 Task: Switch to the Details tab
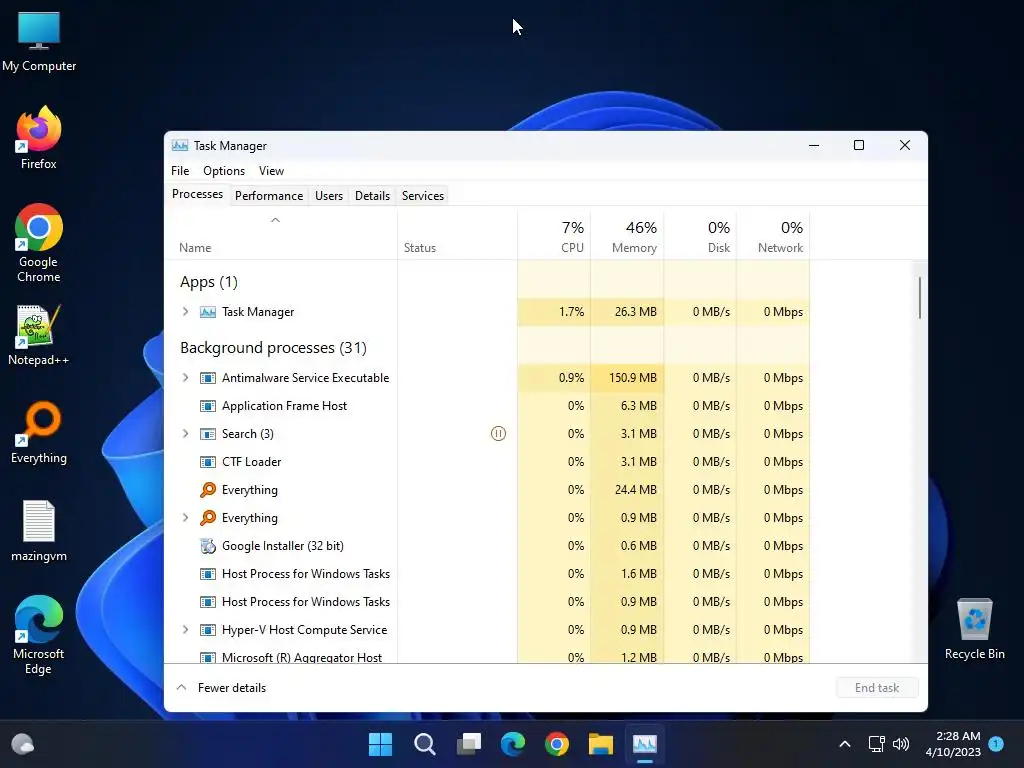pos(372,196)
